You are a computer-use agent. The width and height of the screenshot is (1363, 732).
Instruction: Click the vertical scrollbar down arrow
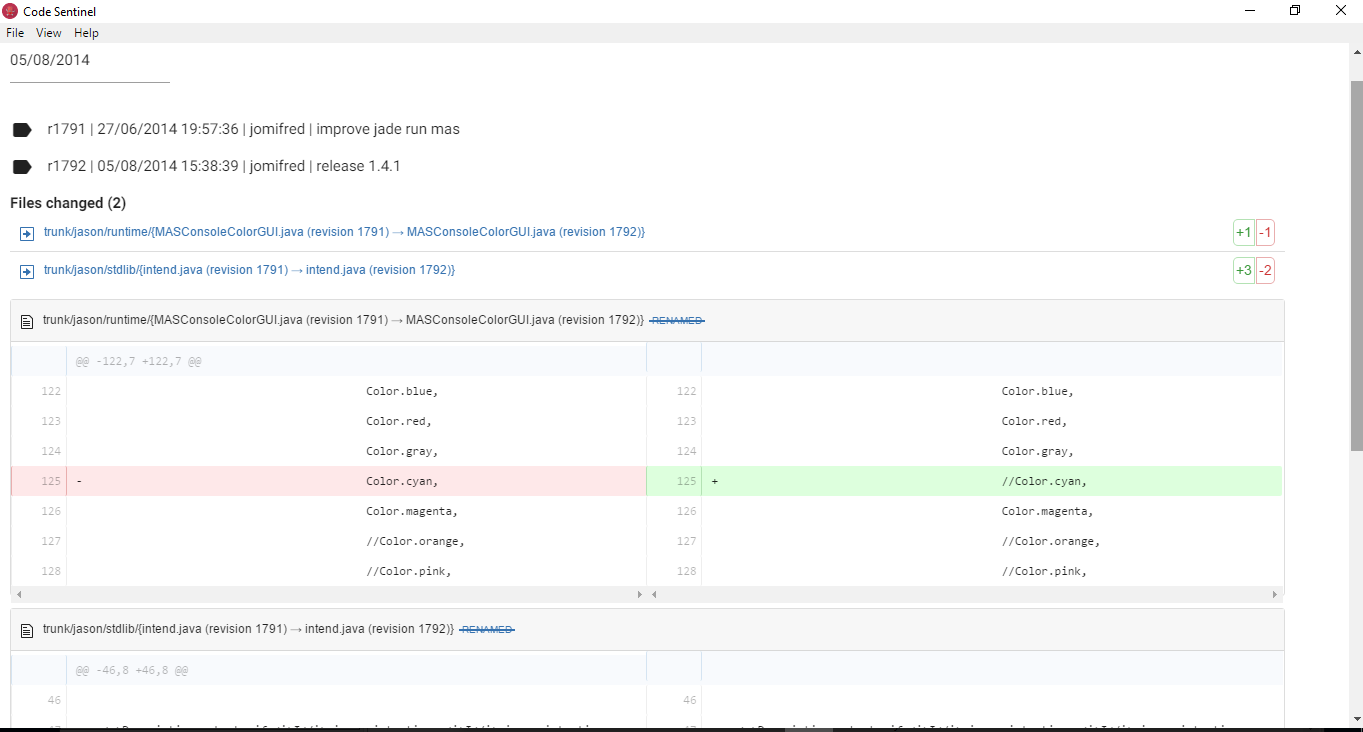pyautogui.click(x=1355, y=720)
